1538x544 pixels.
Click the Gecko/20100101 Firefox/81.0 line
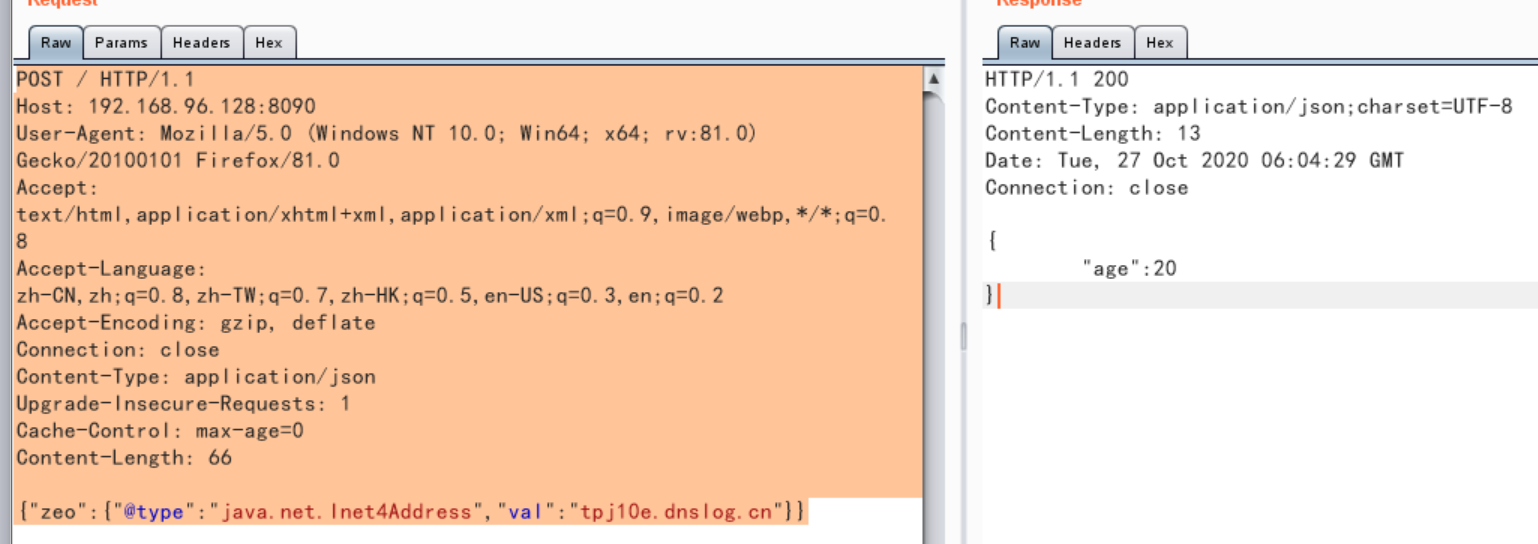coord(178,160)
